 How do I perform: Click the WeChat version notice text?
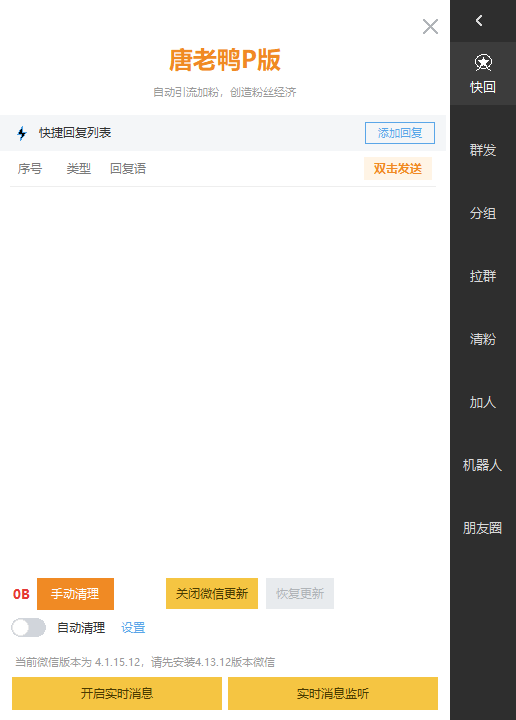click(x=145, y=662)
